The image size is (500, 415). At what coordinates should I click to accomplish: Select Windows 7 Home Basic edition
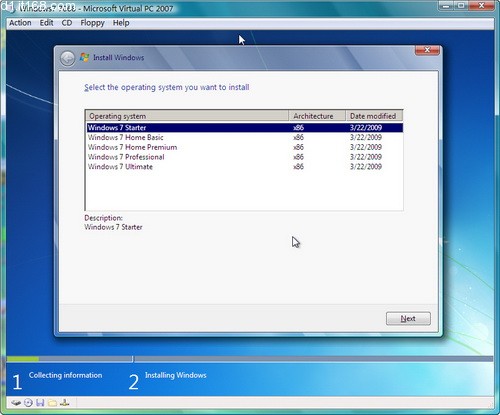[x=245, y=137]
